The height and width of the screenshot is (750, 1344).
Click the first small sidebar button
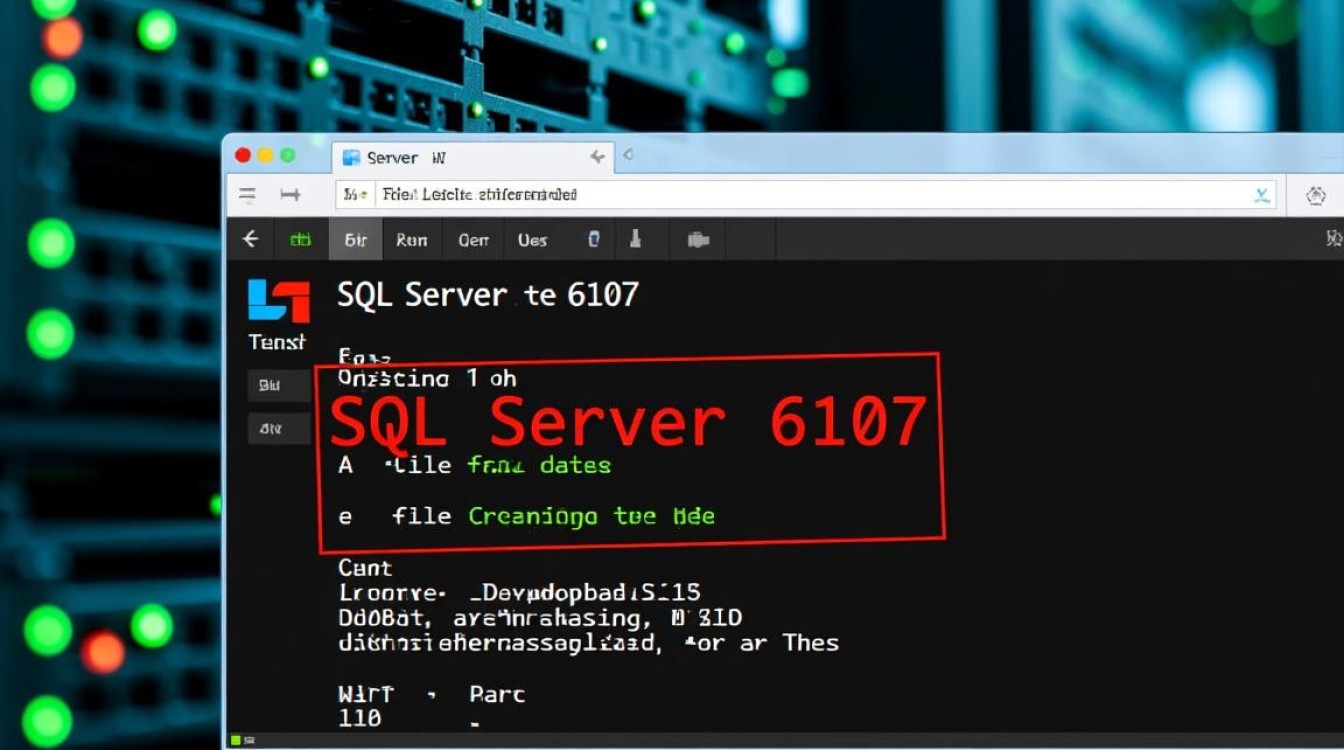pos(278,385)
